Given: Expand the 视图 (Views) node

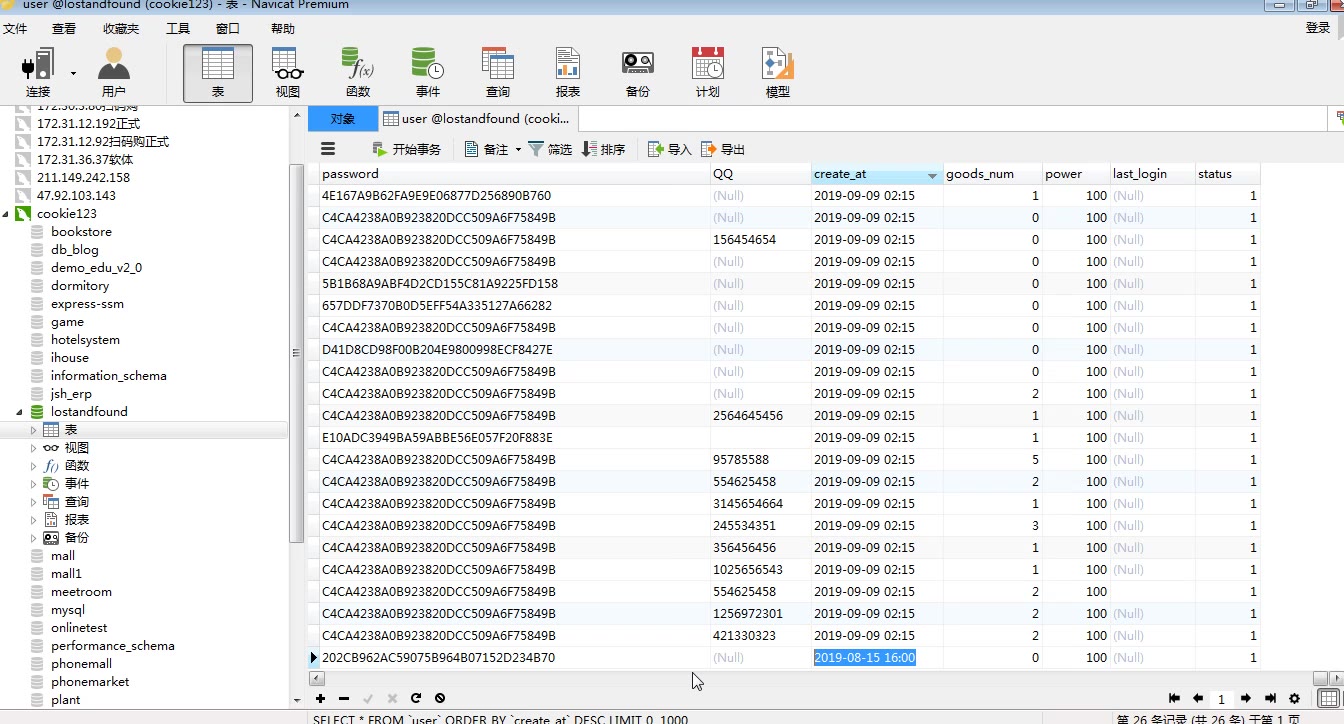Looking at the screenshot, I should click(x=33, y=447).
